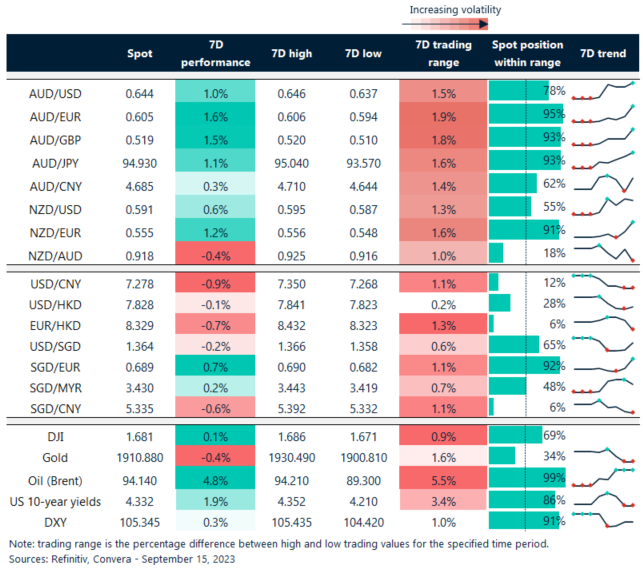Click the Gold spot value 1910.880
Image resolution: width=643 pixels, height=568 pixels.
tap(140, 457)
